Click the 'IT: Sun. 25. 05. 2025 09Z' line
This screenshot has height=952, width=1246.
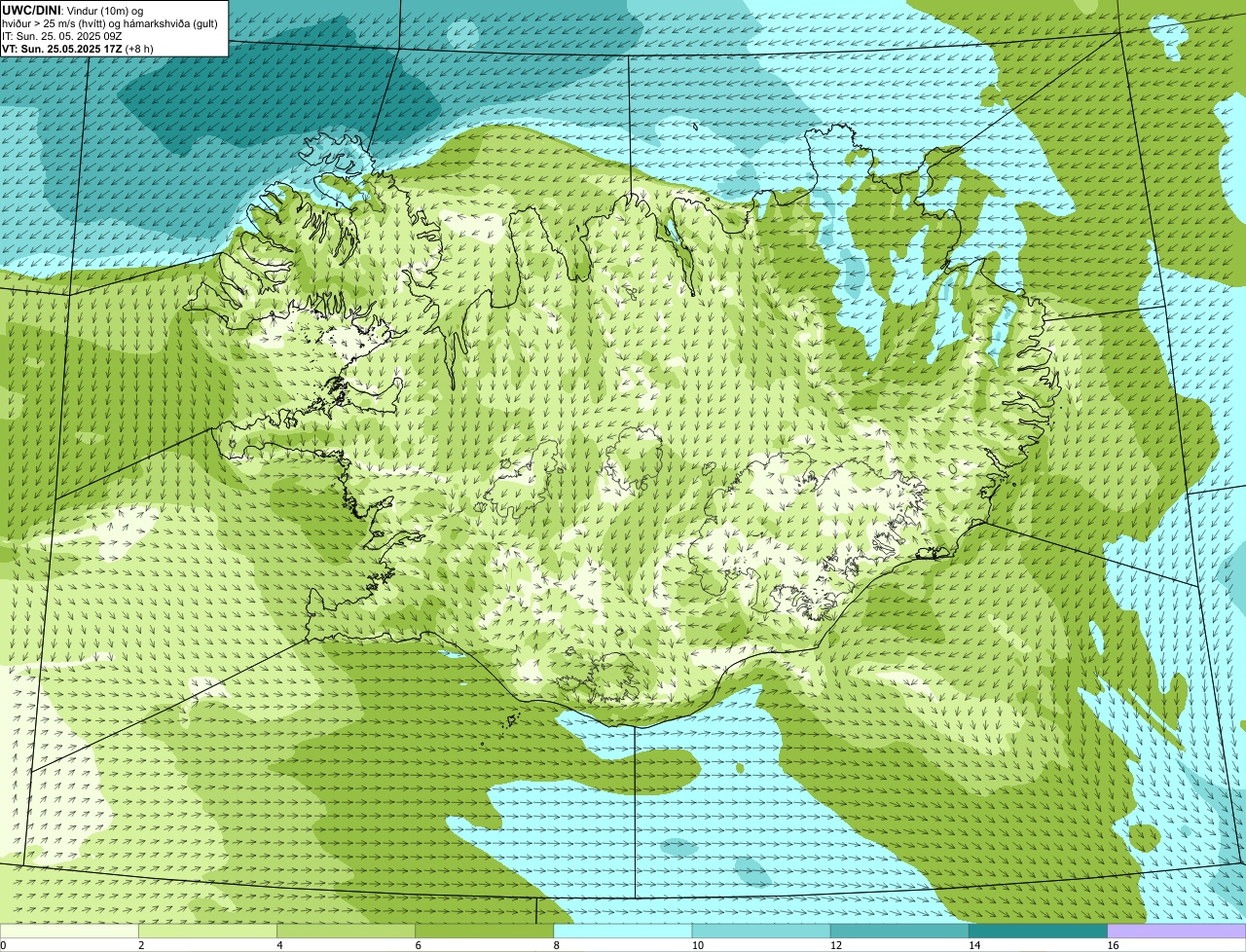point(62,36)
